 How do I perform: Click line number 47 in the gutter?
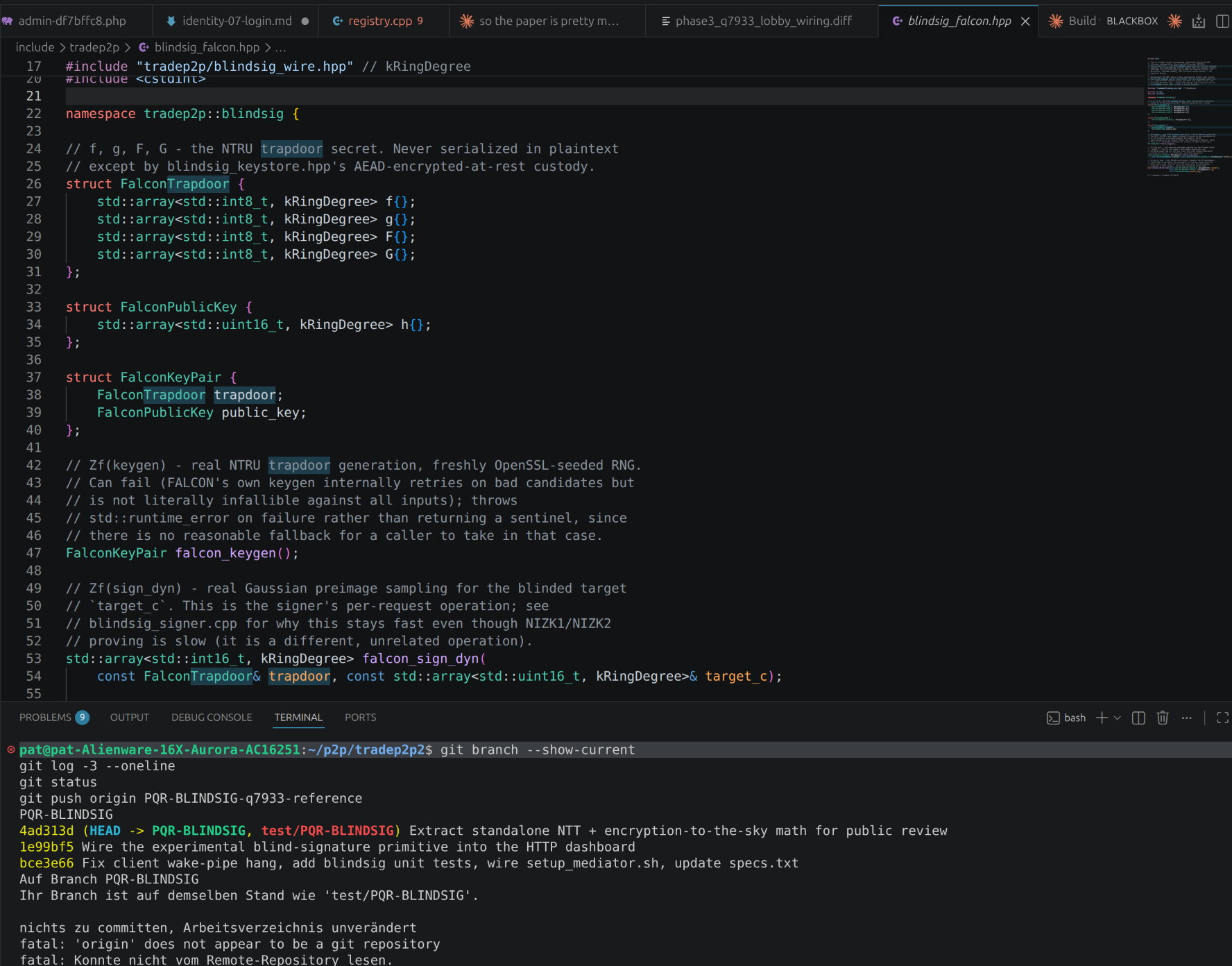34,553
